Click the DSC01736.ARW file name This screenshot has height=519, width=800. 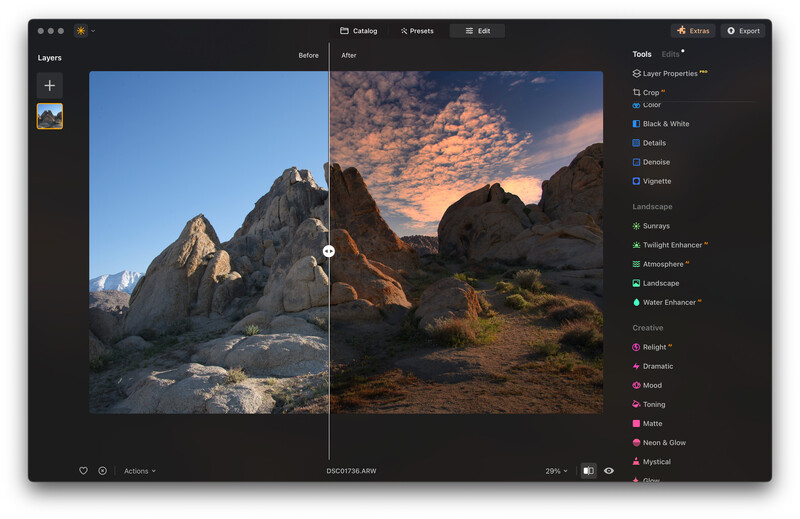(352, 471)
